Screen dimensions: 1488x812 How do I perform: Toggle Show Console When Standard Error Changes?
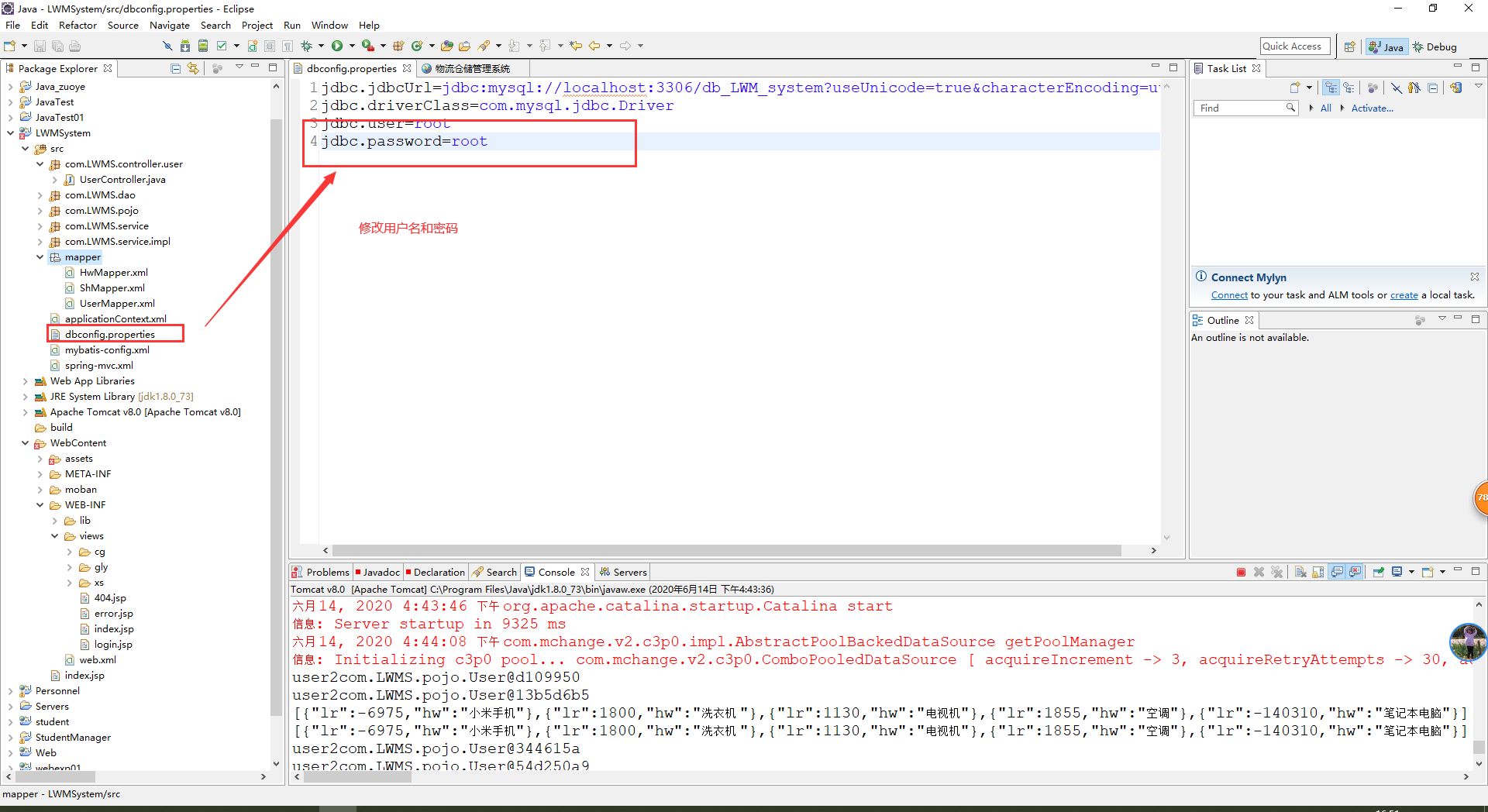pyautogui.click(x=1355, y=572)
